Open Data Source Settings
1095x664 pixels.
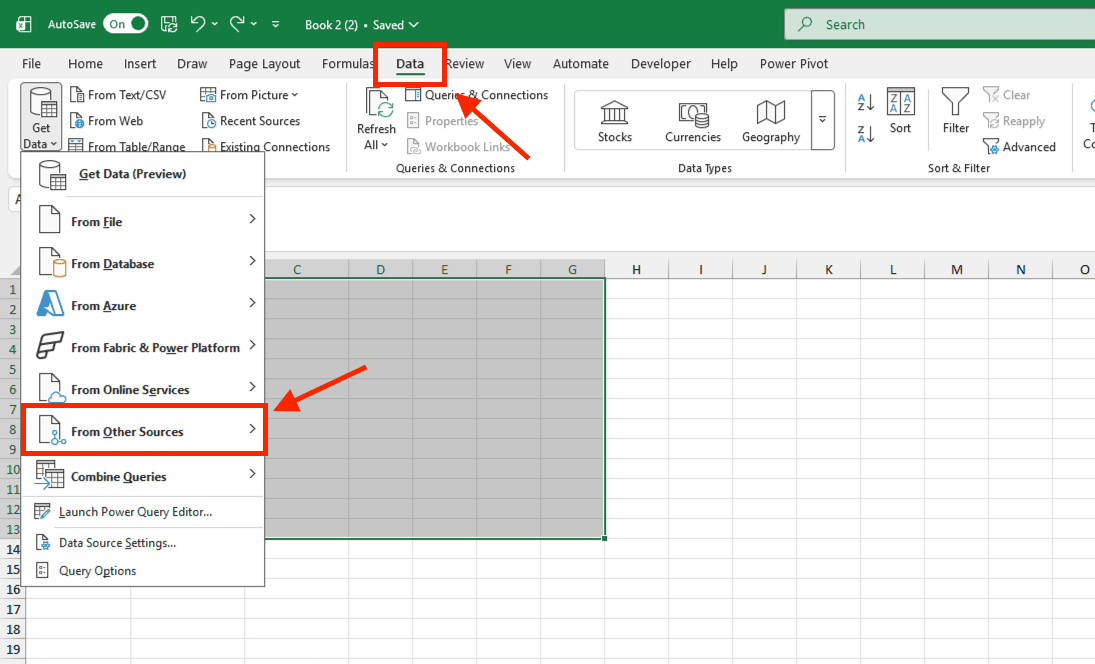[x=142, y=543]
